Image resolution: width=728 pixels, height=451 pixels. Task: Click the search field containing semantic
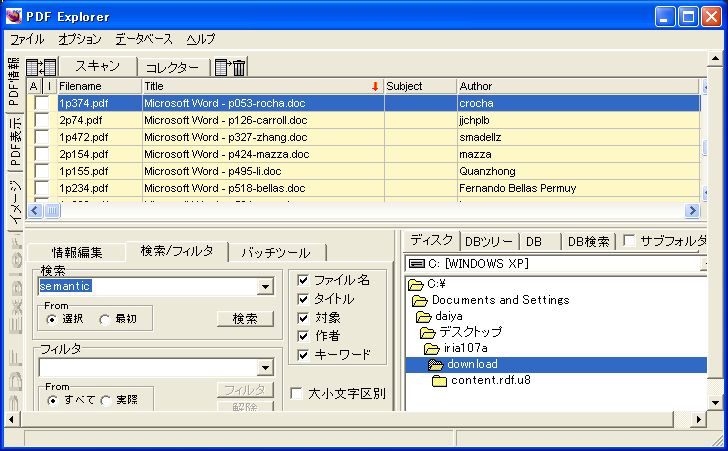coord(148,287)
